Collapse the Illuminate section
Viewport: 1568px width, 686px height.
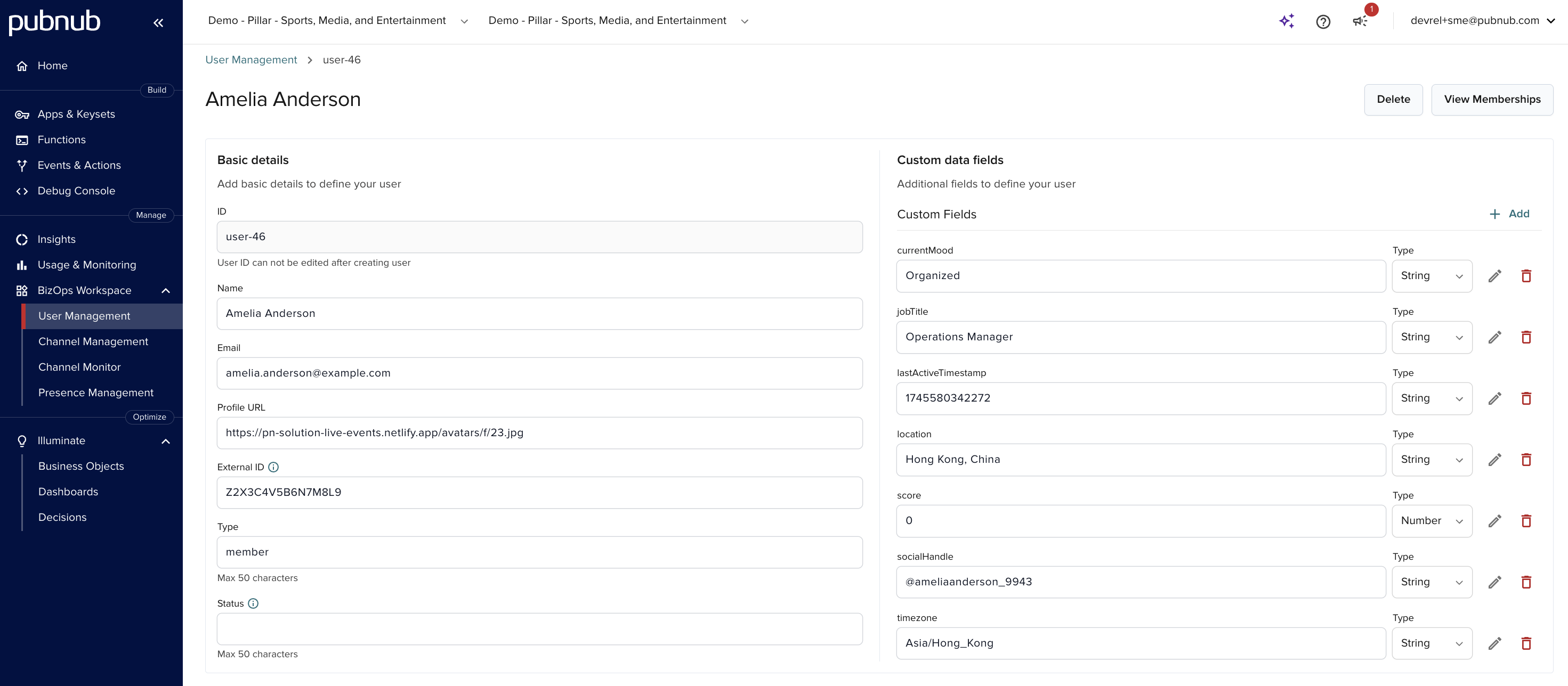165,441
